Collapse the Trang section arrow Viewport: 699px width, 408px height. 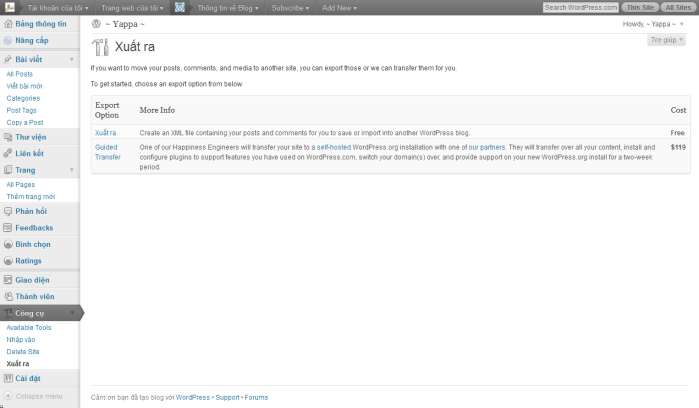(x=72, y=170)
